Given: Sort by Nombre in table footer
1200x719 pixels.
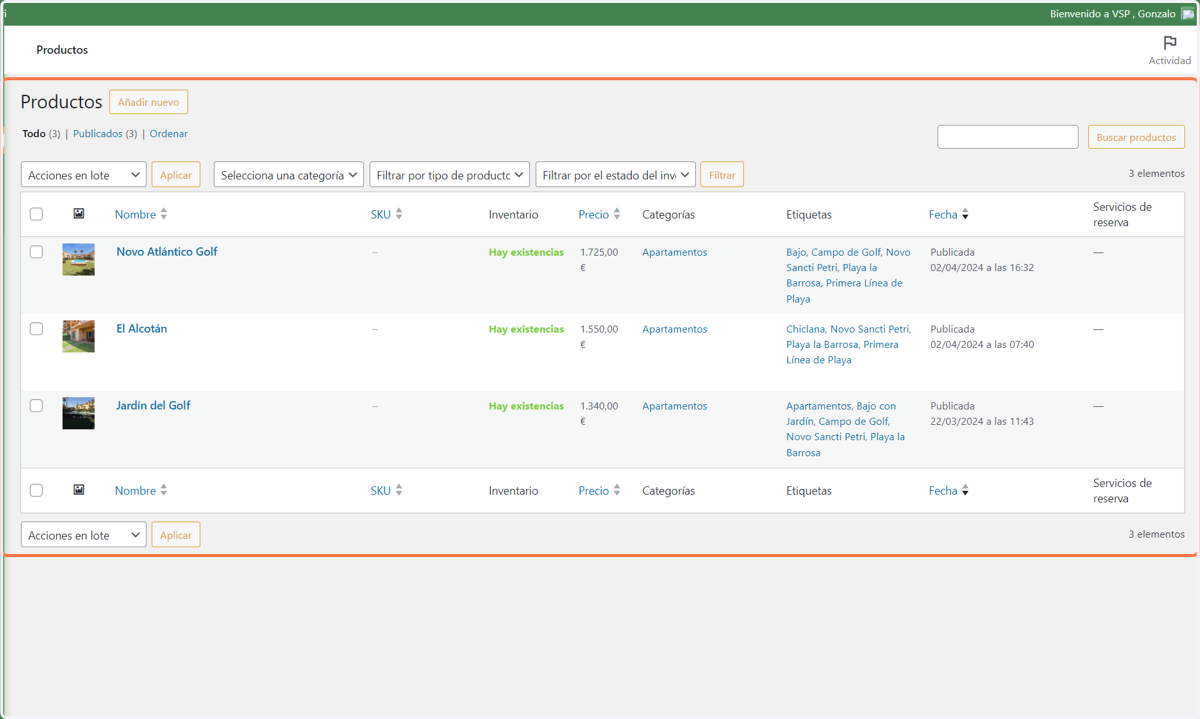Looking at the screenshot, I should (135, 490).
